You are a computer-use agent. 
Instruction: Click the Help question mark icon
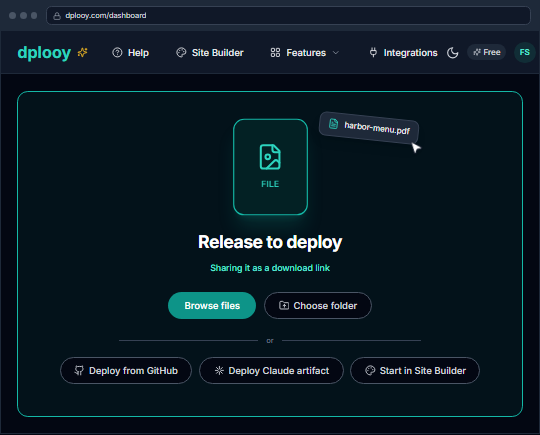click(x=117, y=52)
